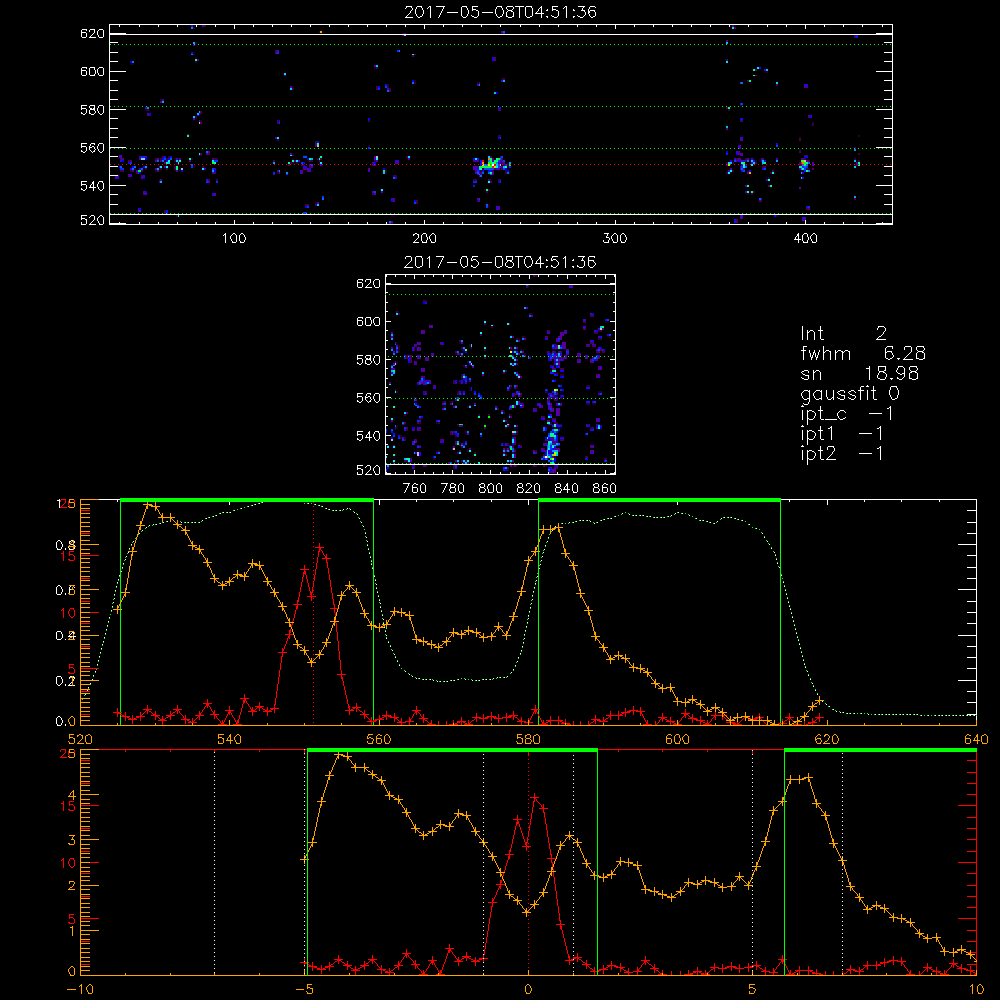Image resolution: width=1000 pixels, height=1000 pixels.
Task: Click x-axis label 400 of top image
Action: [x=805, y=239]
